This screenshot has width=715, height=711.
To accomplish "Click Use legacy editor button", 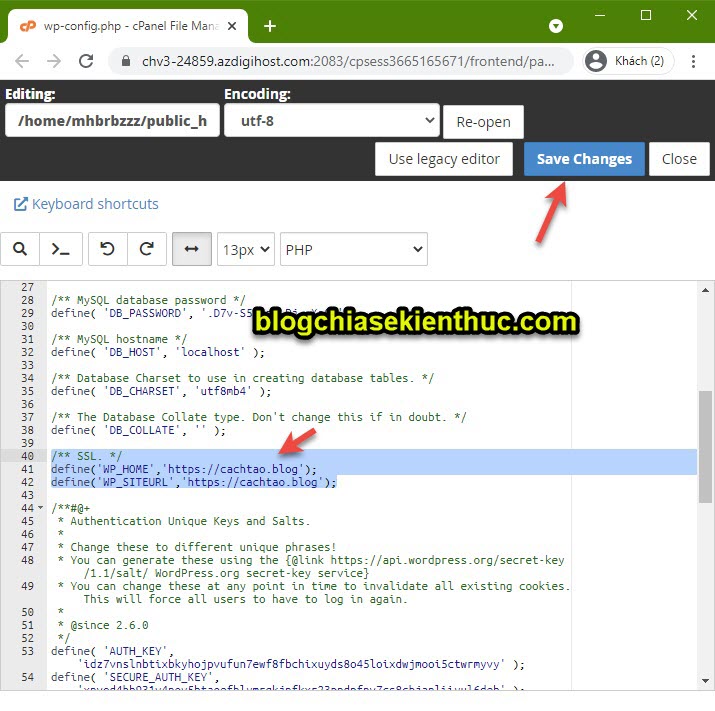I will [x=444, y=159].
